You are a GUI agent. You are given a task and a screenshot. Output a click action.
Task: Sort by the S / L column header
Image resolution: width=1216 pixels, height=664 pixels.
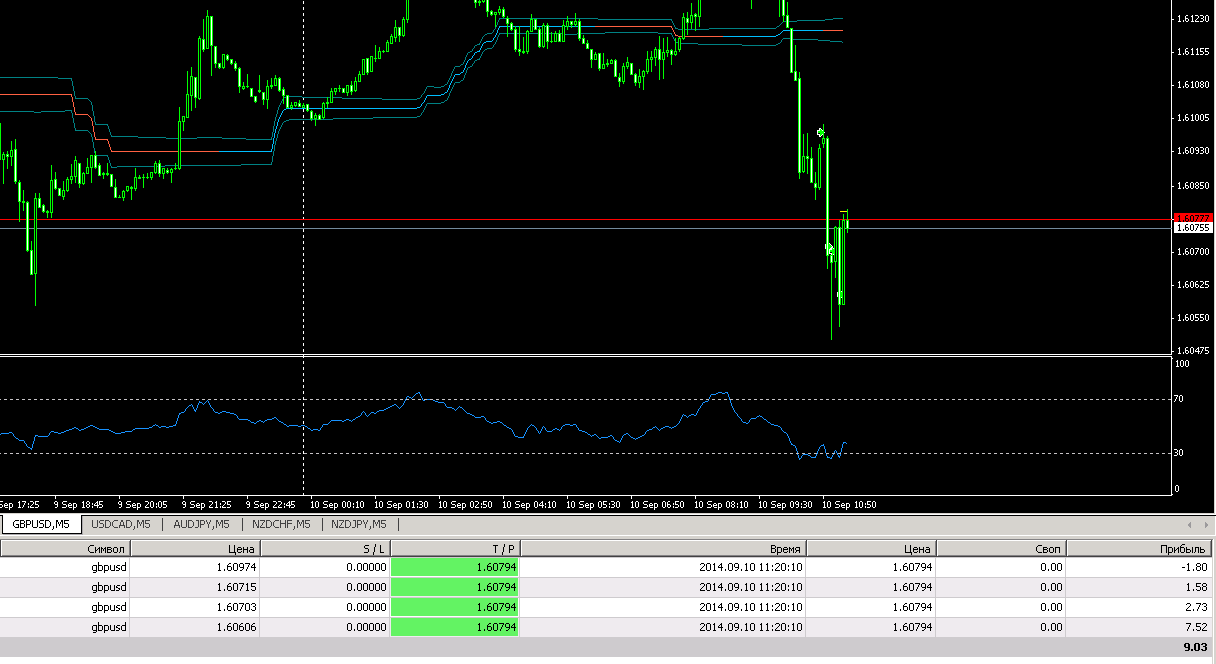(325, 548)
